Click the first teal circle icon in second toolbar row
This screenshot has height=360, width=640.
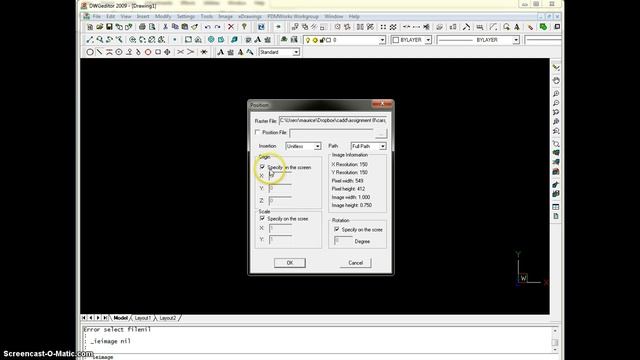point(211,40)
